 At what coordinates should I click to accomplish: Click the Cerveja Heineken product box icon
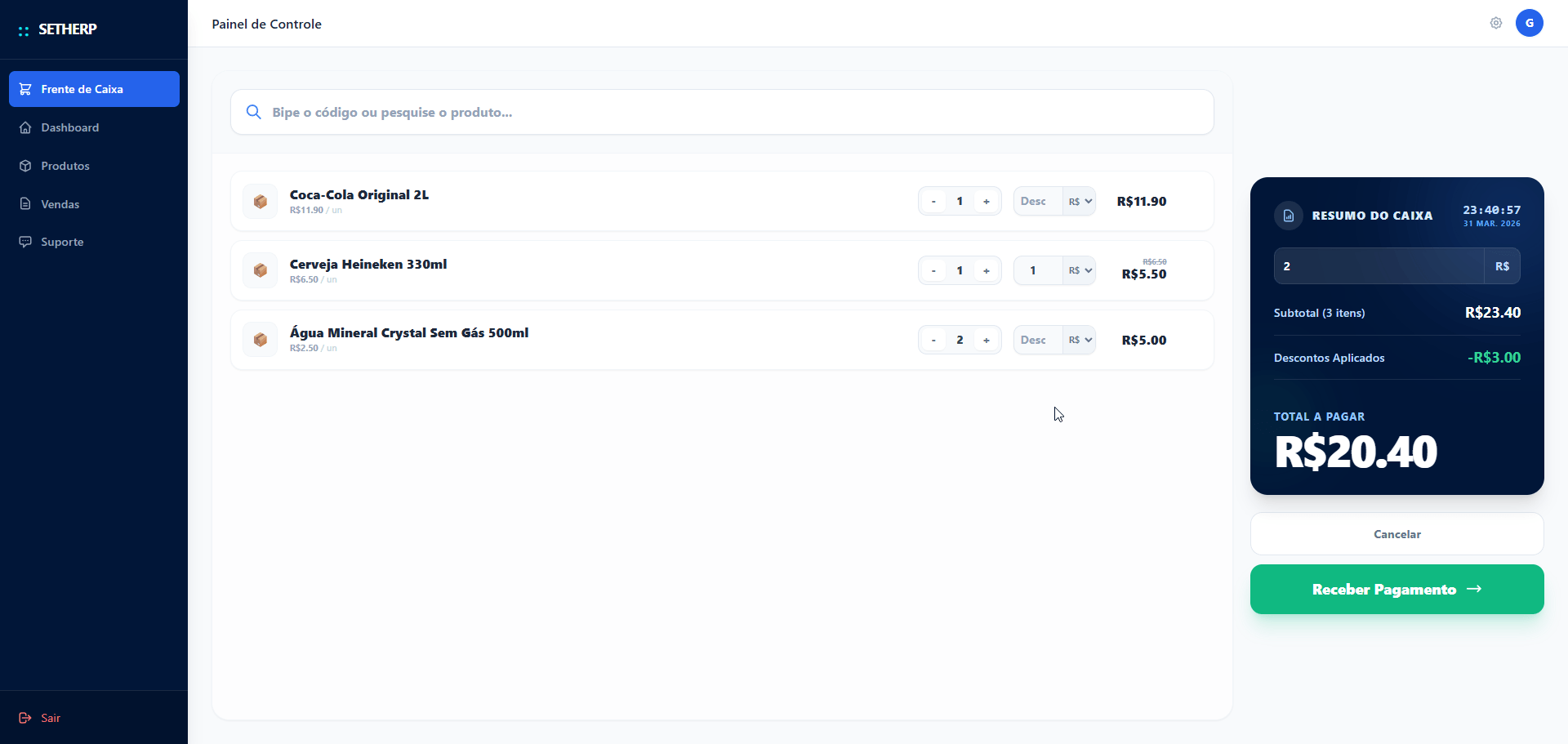click(x=261, y=270)
